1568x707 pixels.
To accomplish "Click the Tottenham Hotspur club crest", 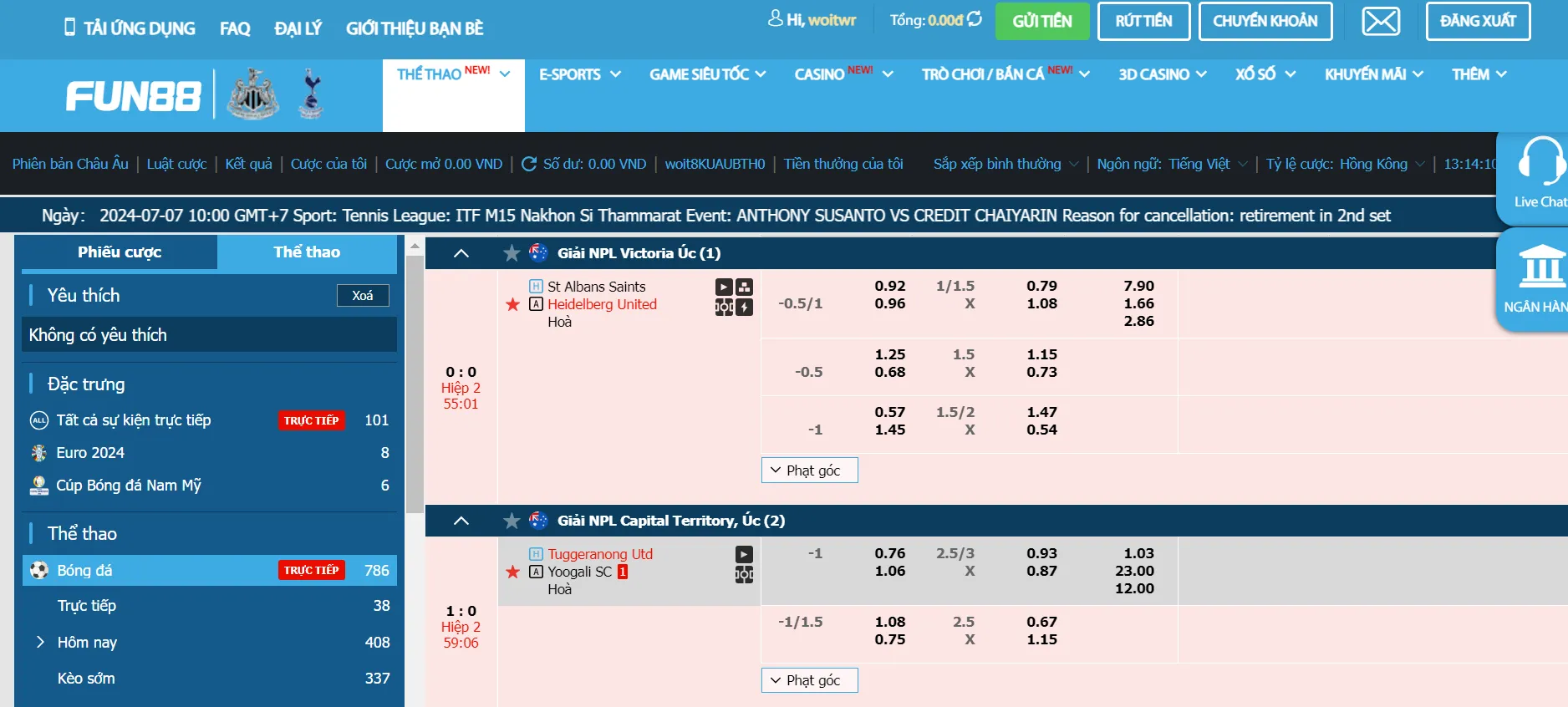I will 311,94.
